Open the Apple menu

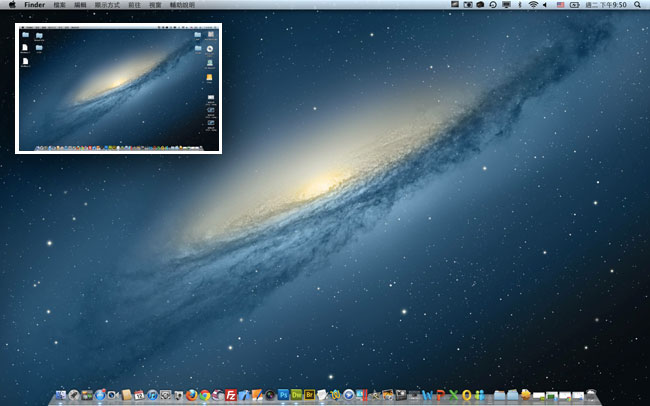point(12,5)
